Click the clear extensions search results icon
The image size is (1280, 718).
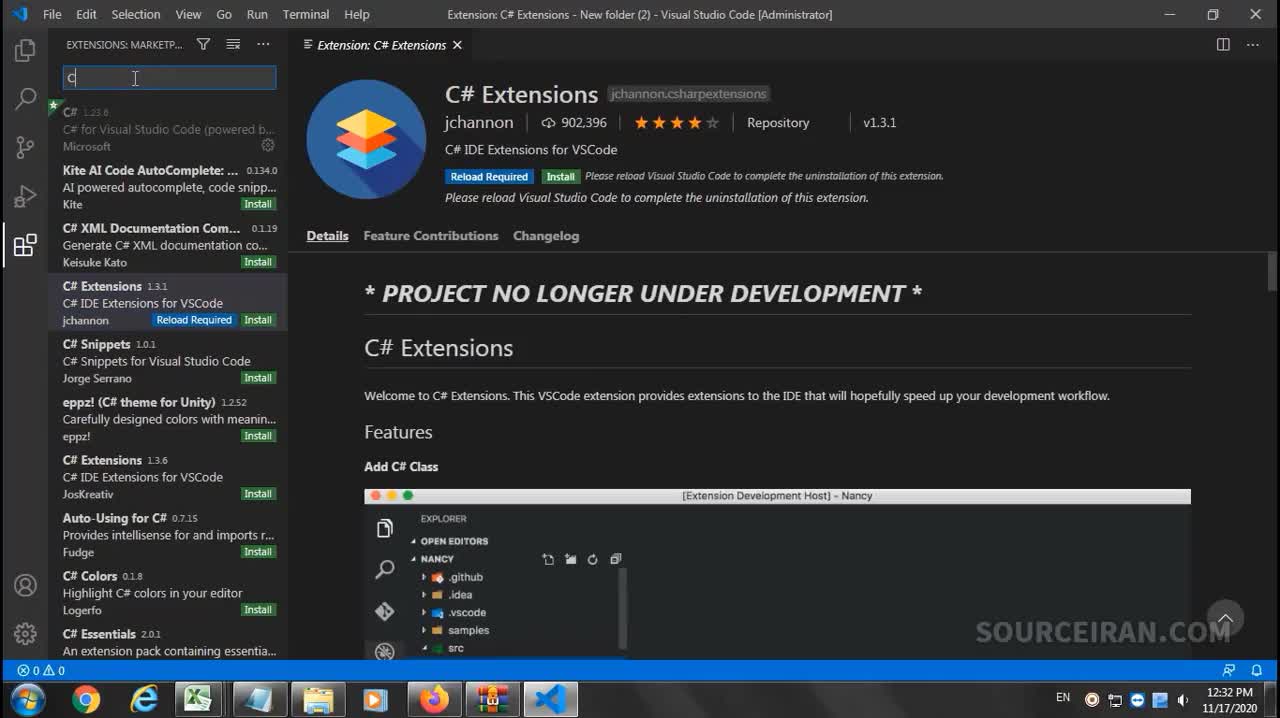[233, 45]
